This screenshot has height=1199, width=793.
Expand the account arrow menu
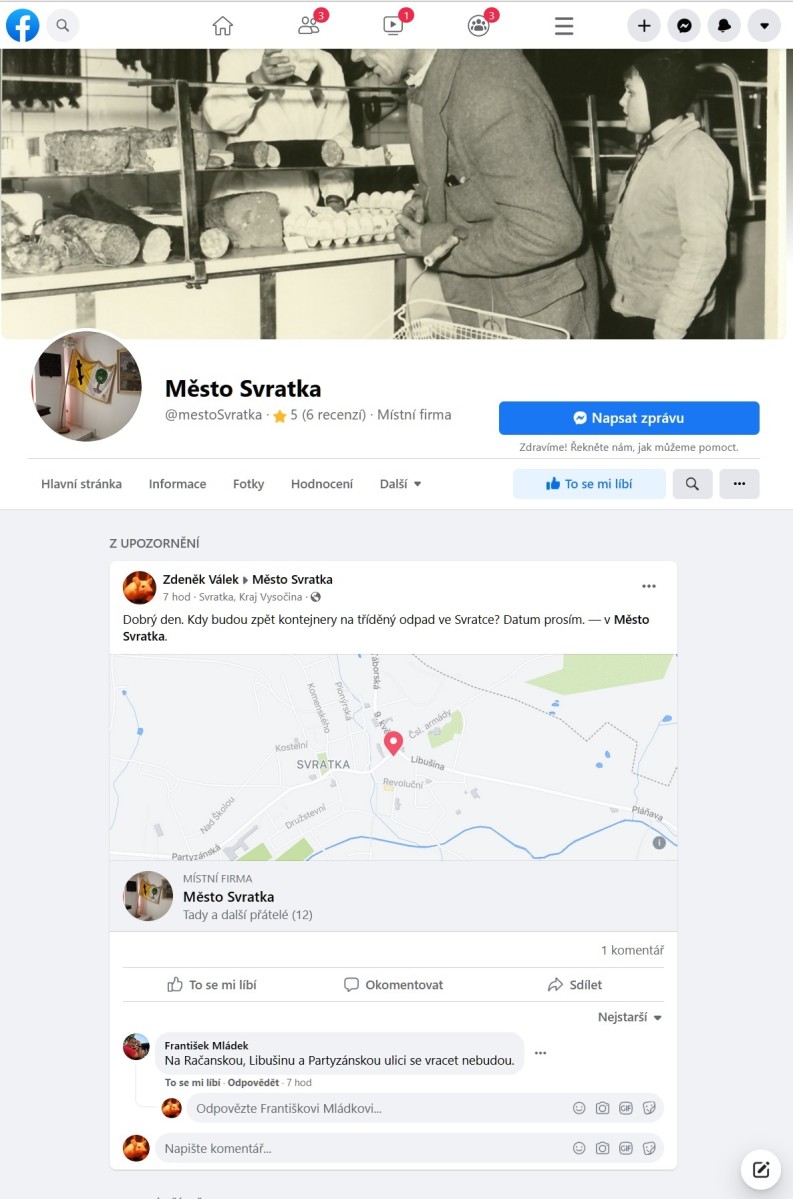point(764,26)
